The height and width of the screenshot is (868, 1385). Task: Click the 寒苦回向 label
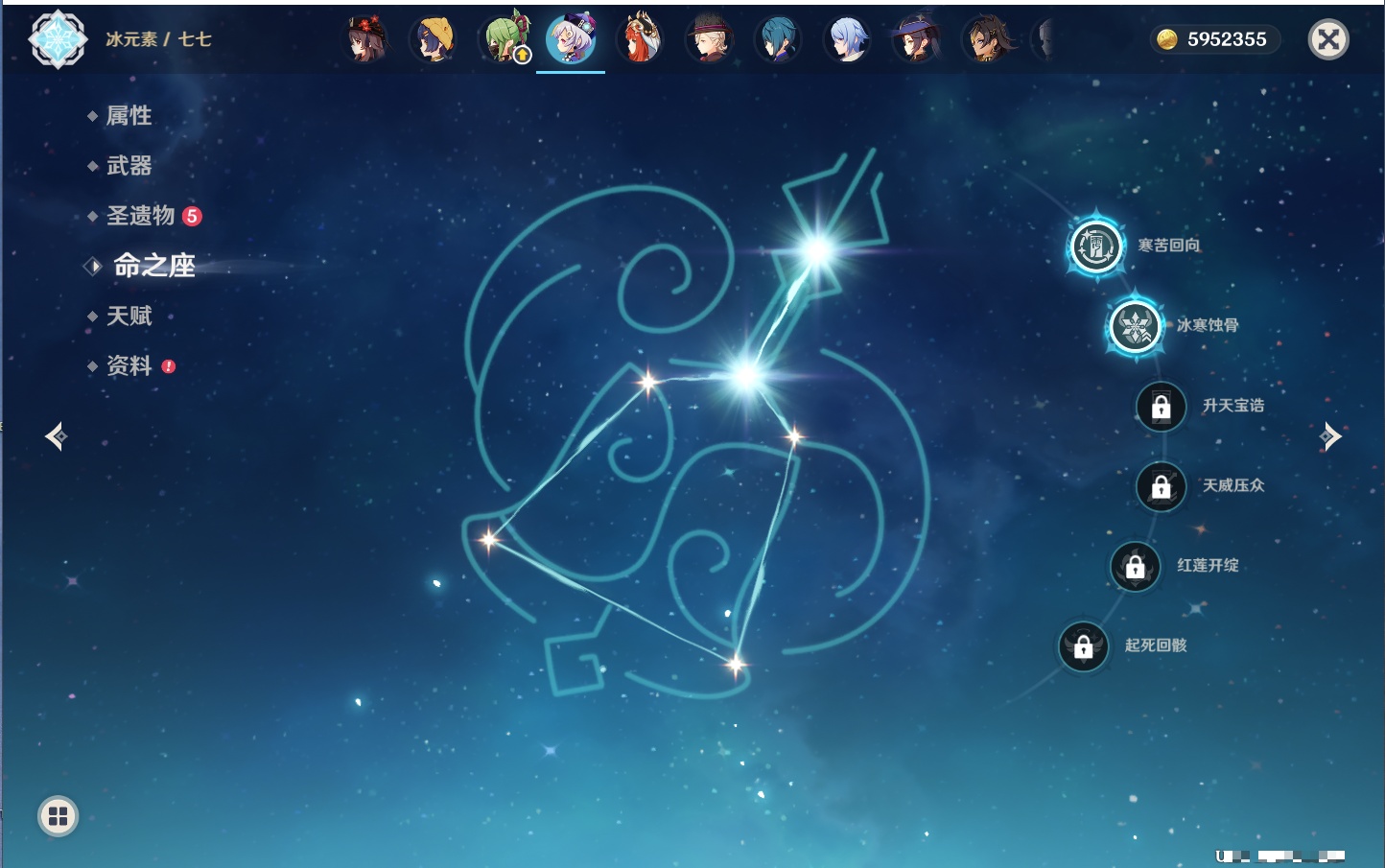(1169, 246)
